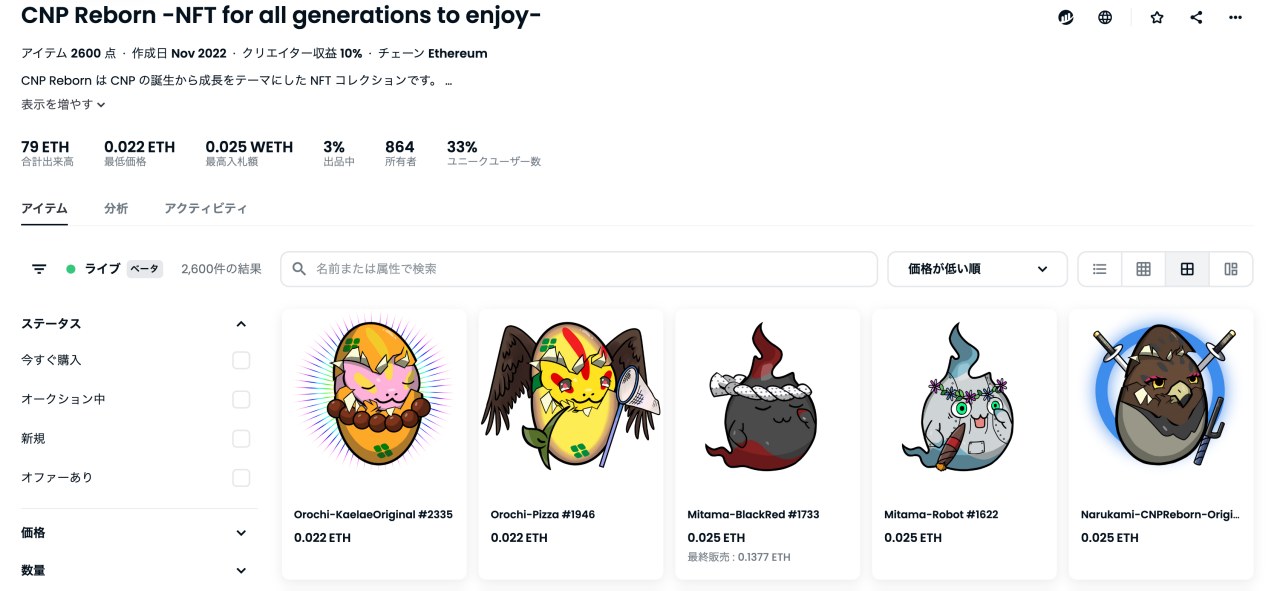The height and width of the screenshot is (591, 1280).
Task: Click the globe website icon
Action: click(x=1105, y=17)
